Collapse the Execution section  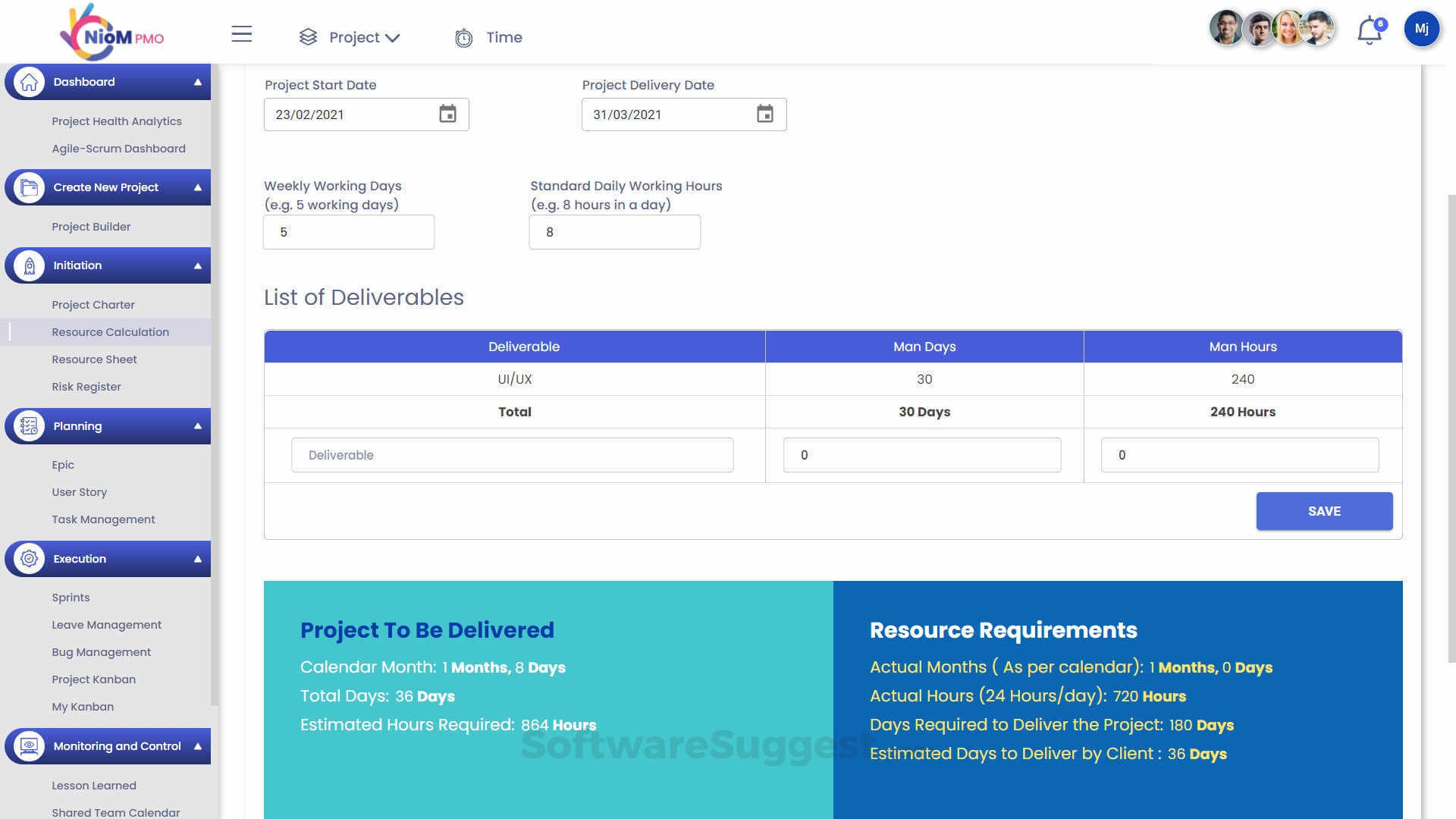pyautogui.click(x=199, y=558)
